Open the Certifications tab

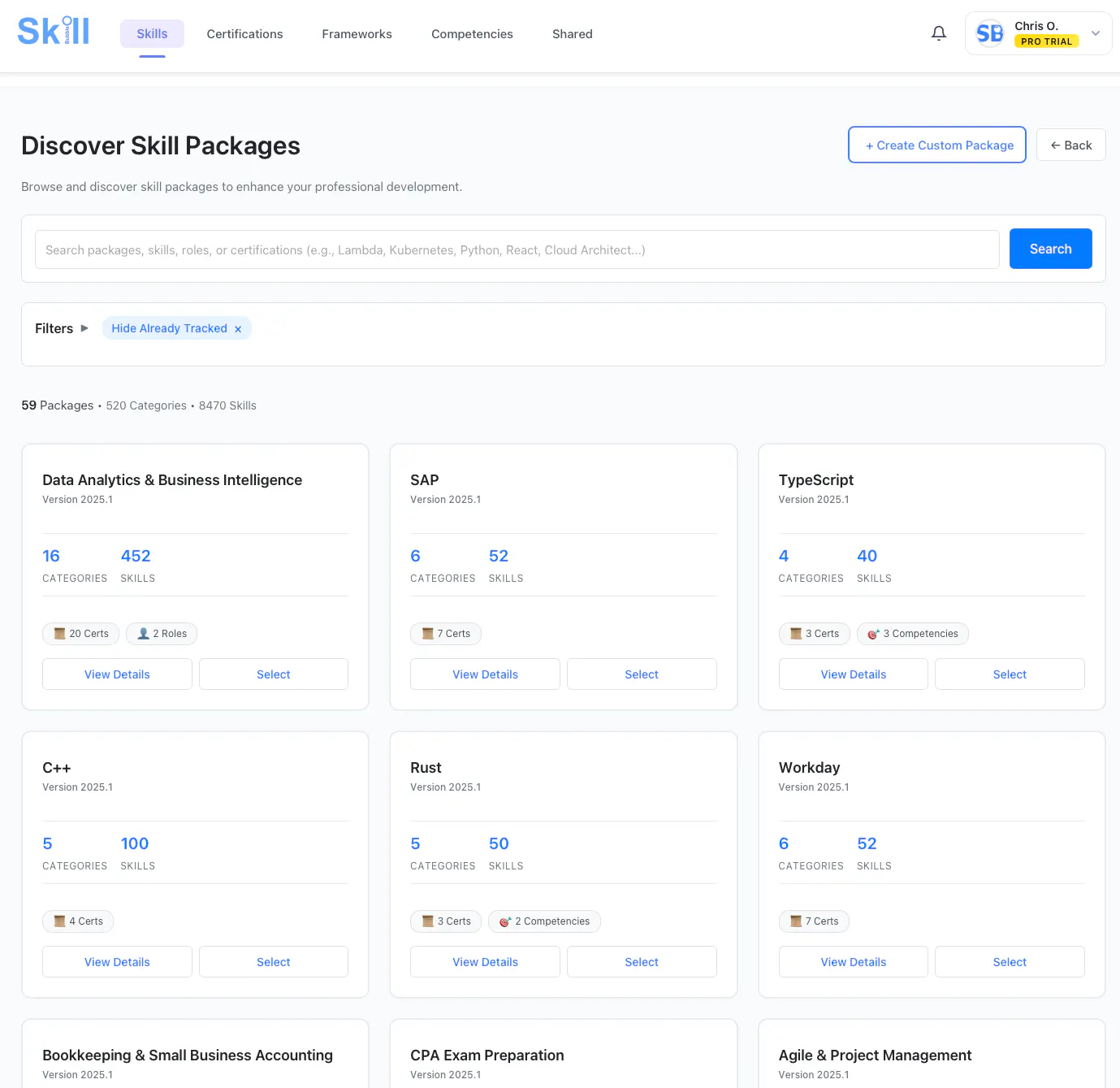click(x=244, y=34)
